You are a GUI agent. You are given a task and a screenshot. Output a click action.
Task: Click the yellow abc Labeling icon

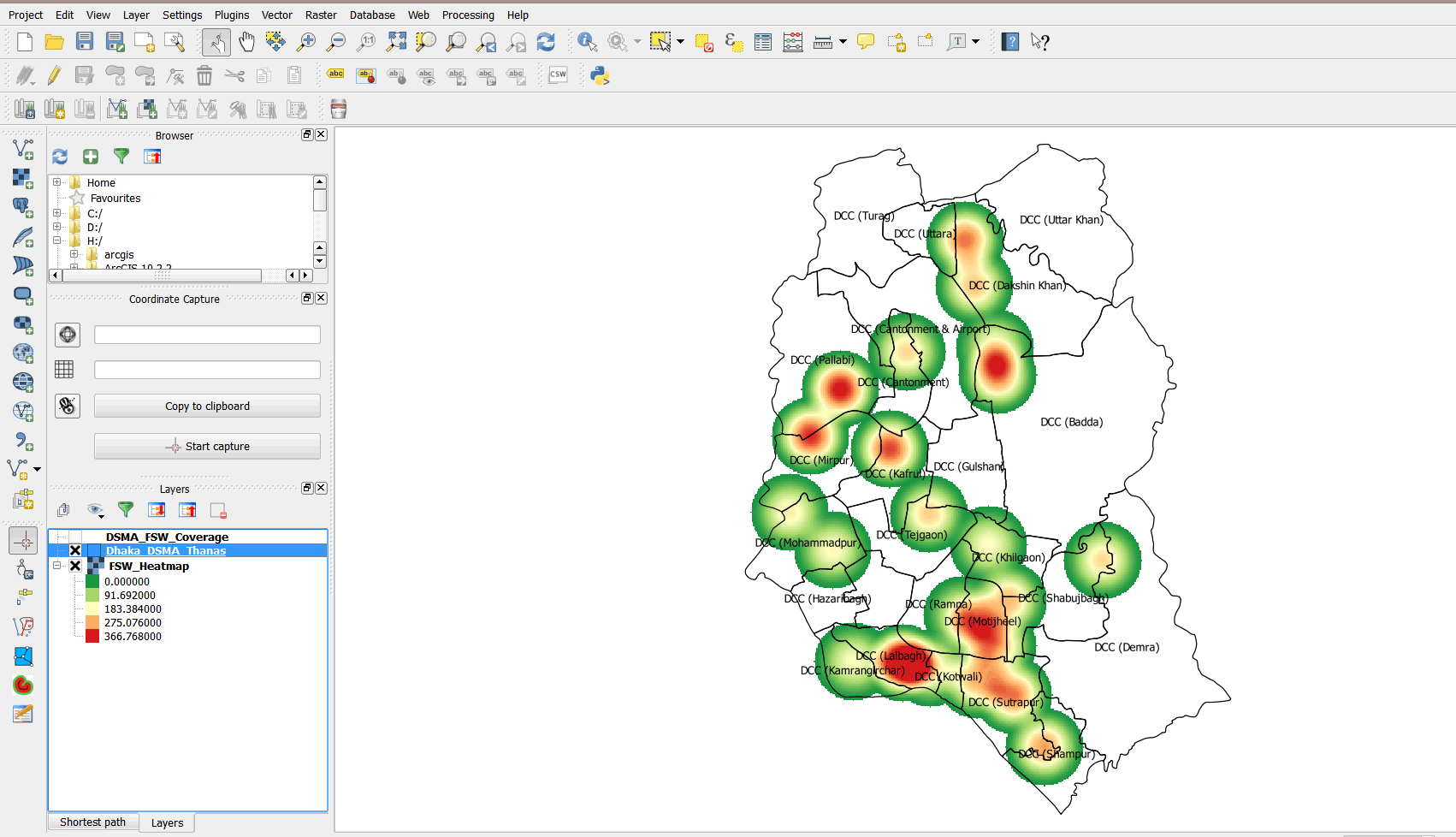click(336, 75)
